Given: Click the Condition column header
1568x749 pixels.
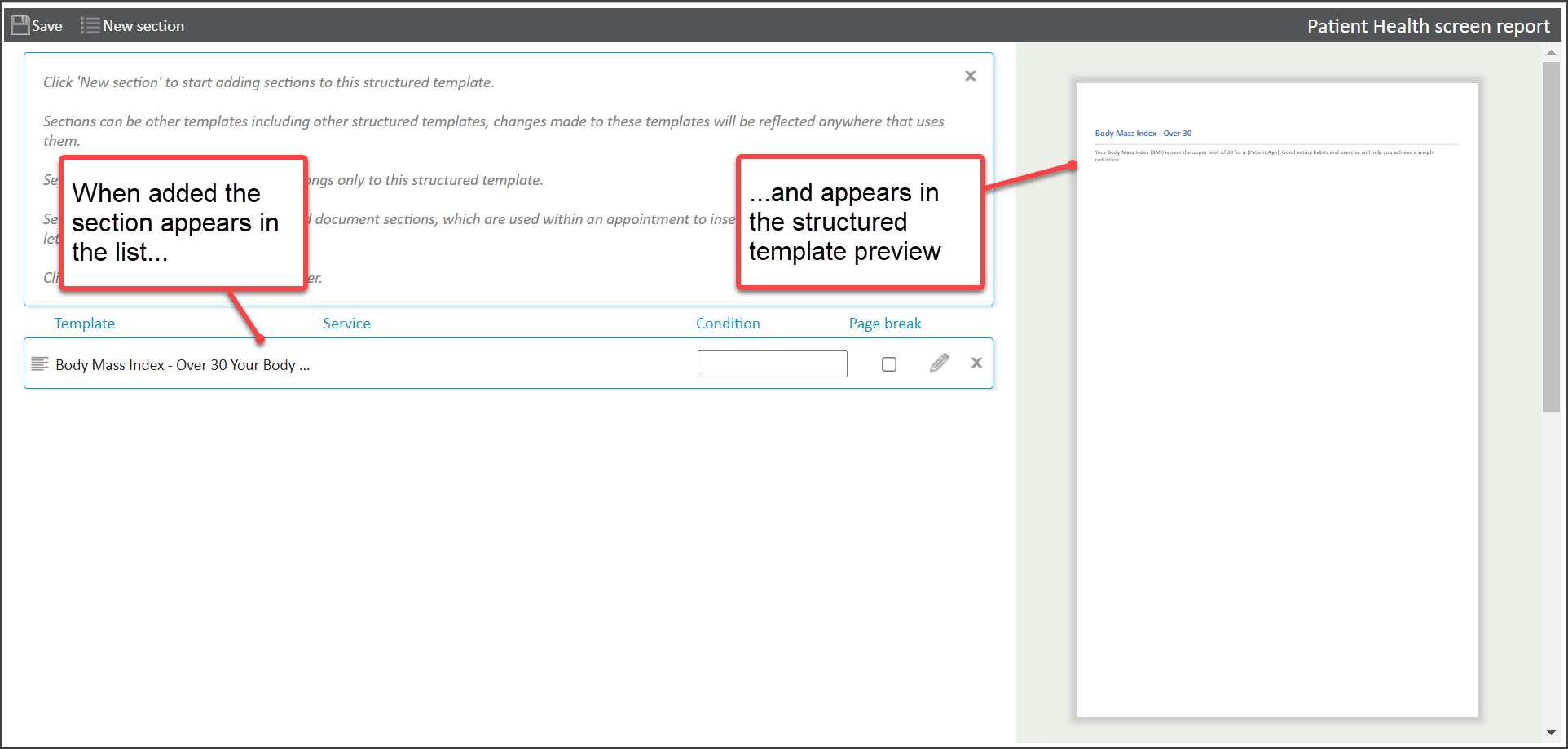Looking at the screenshot, I should tap(728, 324).
